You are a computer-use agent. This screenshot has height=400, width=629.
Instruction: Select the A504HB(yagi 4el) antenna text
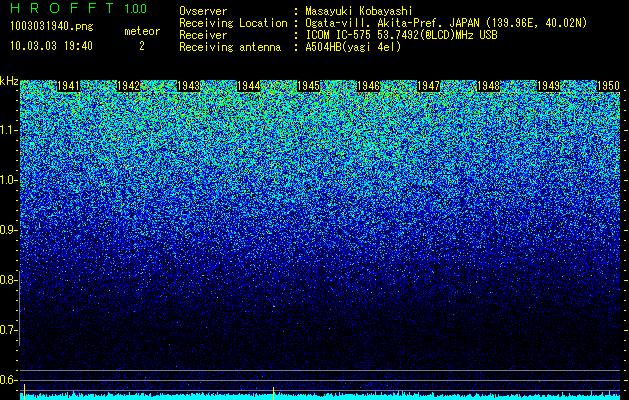click(x=353, y=47)
